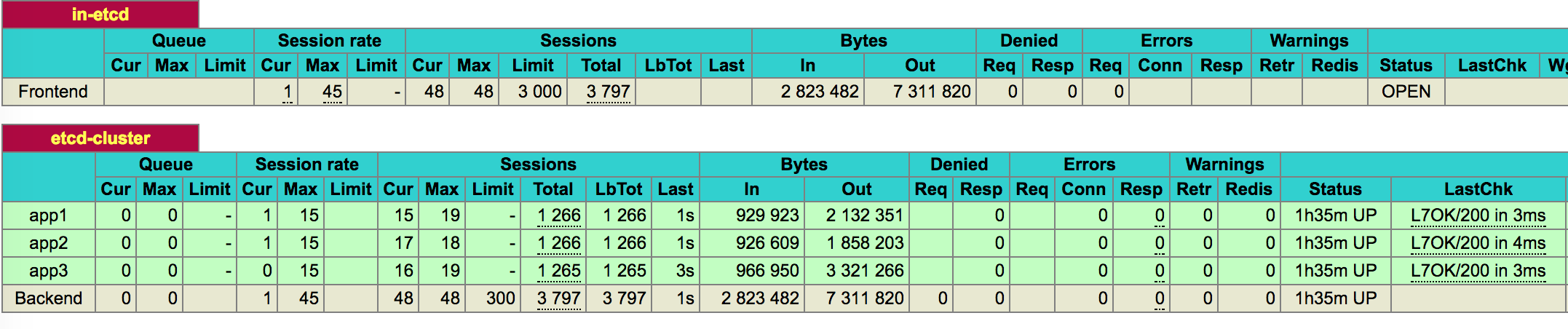Click app2 Bytes Out 1 858 203
Screen dimensions: 1568x329
(865, 243)
